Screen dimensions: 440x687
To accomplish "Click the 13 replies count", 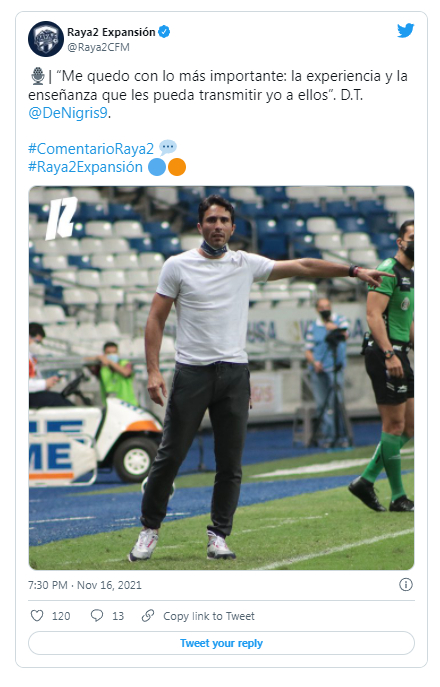I will click(118, 616).
